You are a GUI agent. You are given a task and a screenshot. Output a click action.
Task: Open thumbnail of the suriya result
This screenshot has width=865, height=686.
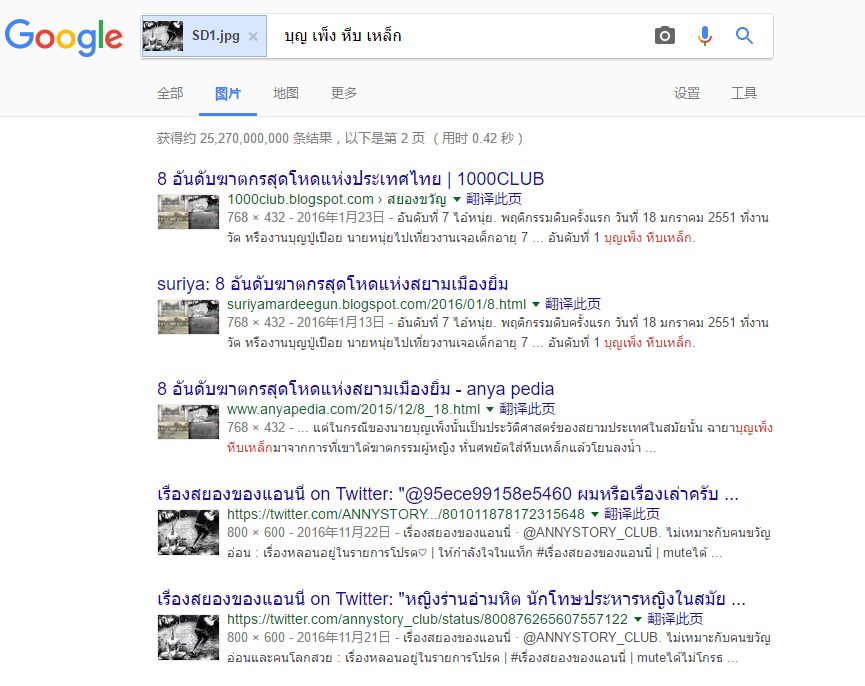[x=188, y=317]
